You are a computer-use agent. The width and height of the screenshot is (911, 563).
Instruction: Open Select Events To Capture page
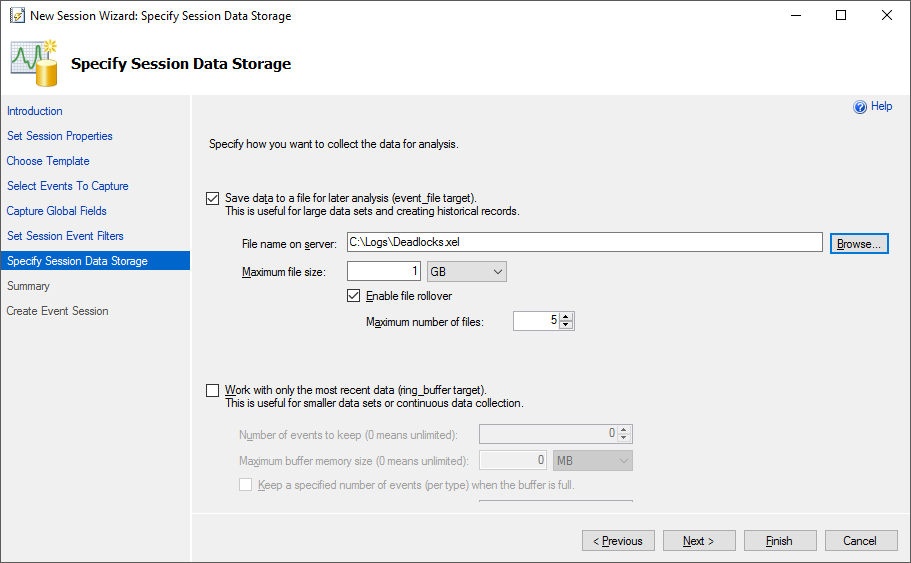[67, 186]
